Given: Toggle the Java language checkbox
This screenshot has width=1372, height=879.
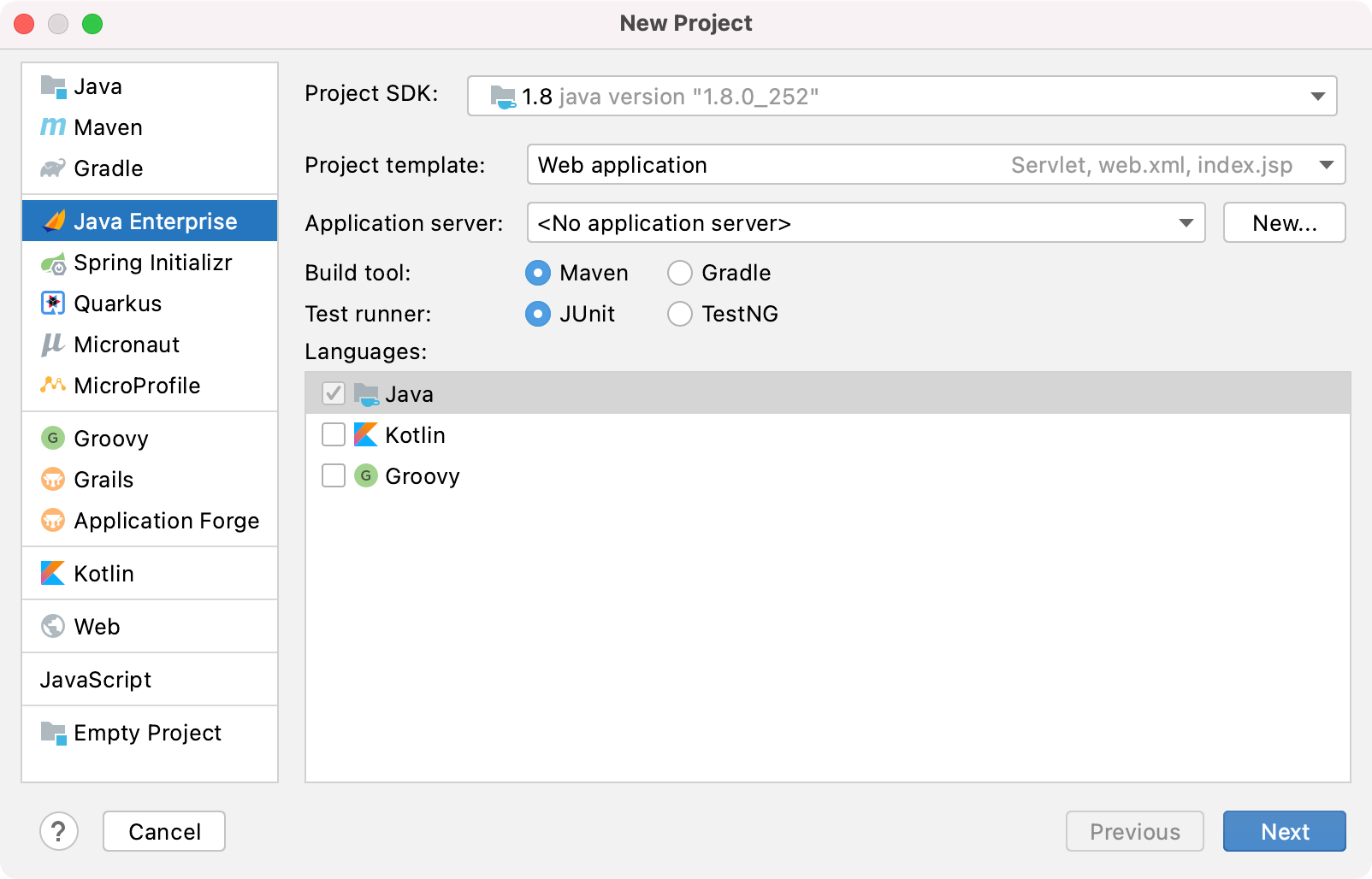Looking at the screenshot, I should click(334, 393).
